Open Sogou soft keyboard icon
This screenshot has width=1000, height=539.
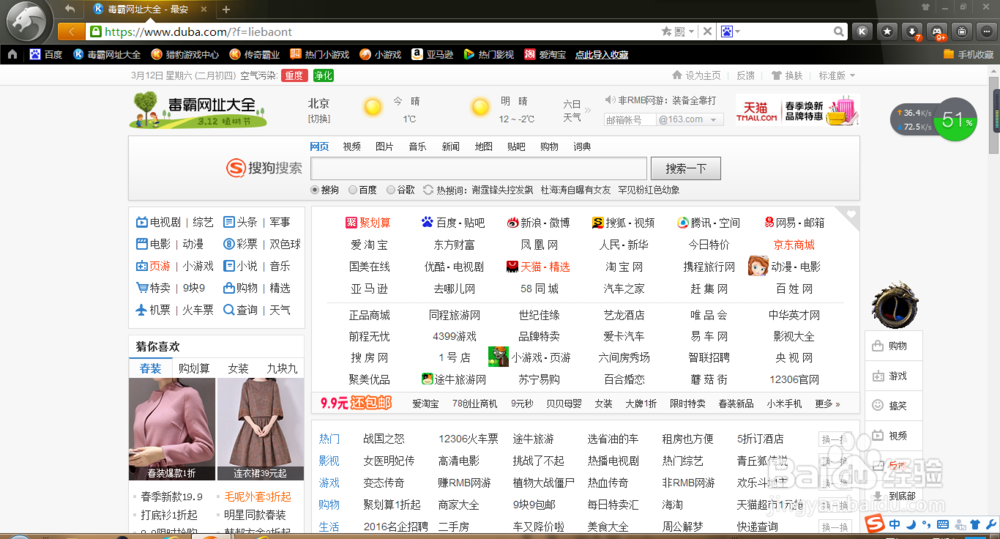pos(943,524)
